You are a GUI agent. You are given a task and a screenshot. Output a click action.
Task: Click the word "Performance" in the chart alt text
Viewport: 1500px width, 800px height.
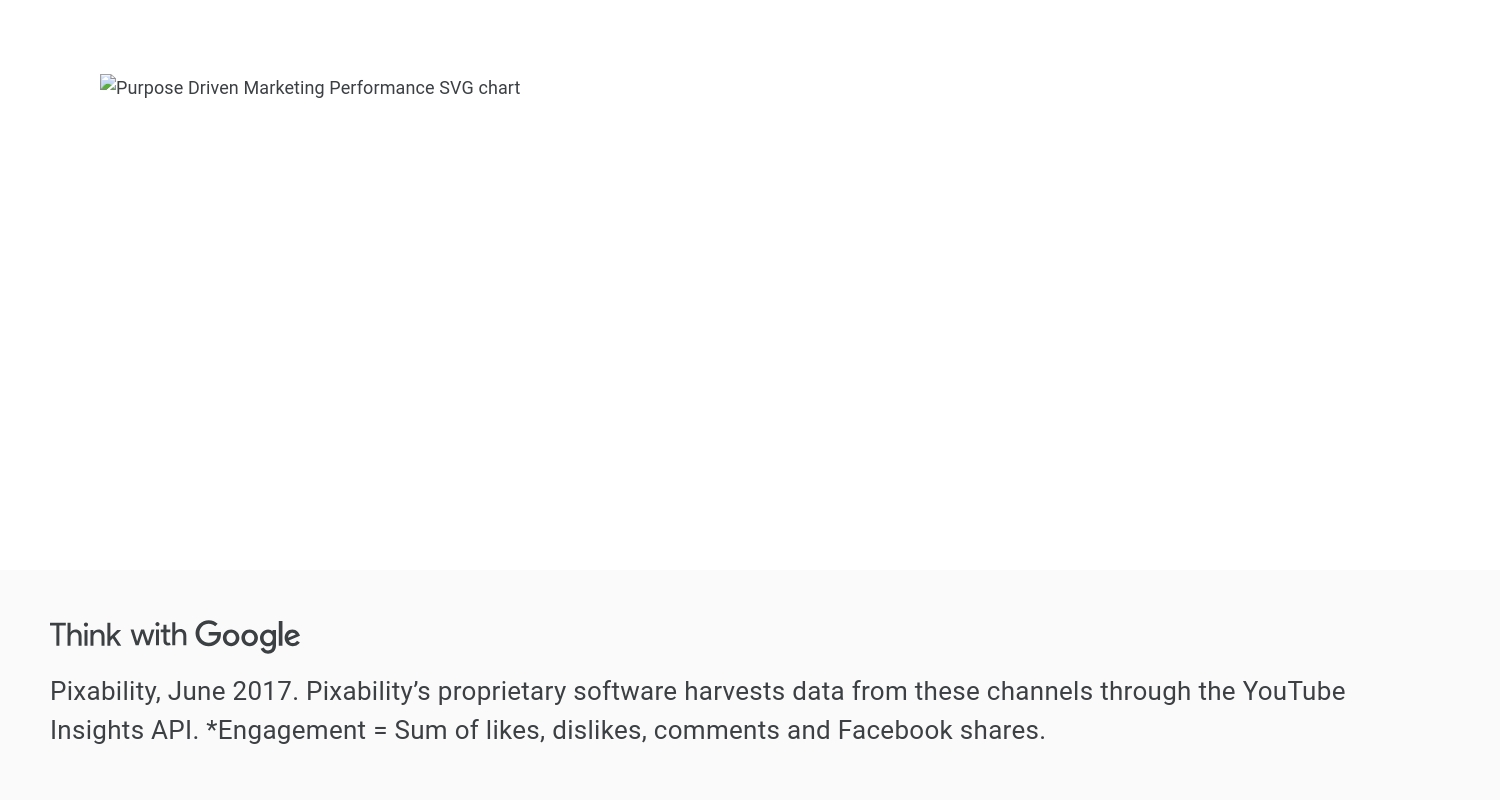point(381,88)
